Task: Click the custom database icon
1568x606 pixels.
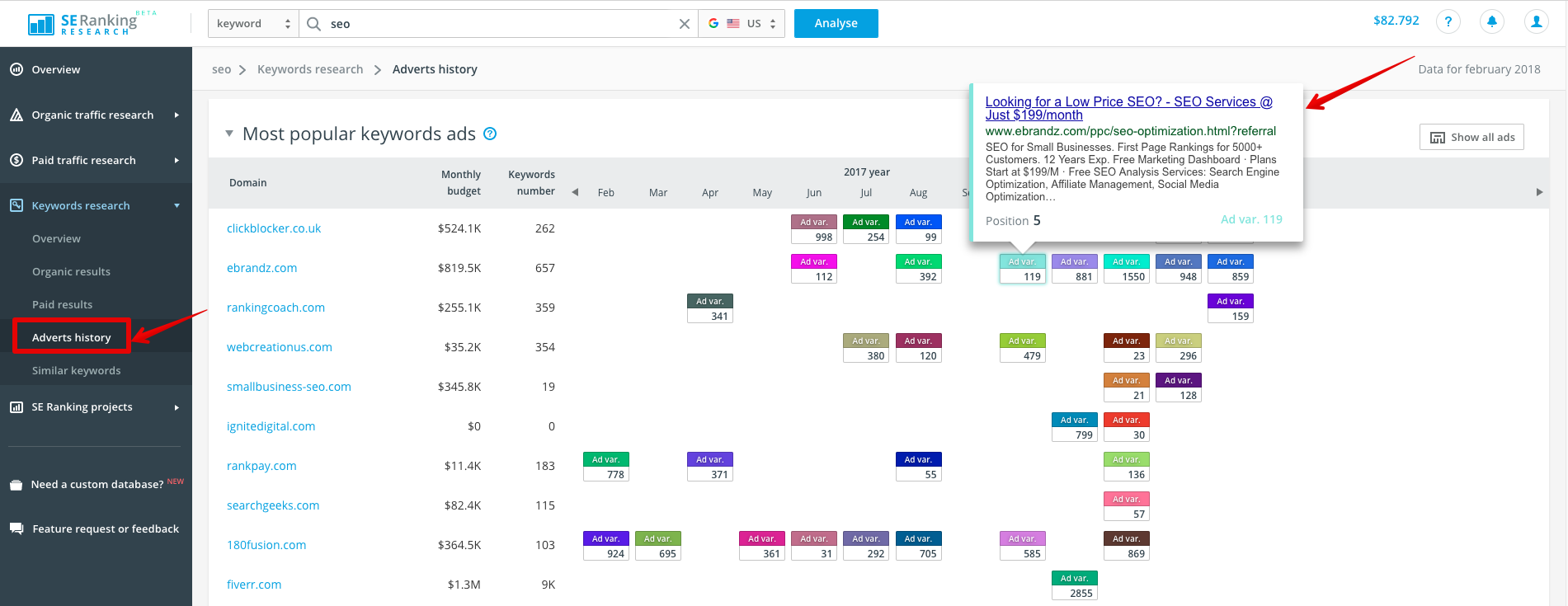Action: coord(16,485)
